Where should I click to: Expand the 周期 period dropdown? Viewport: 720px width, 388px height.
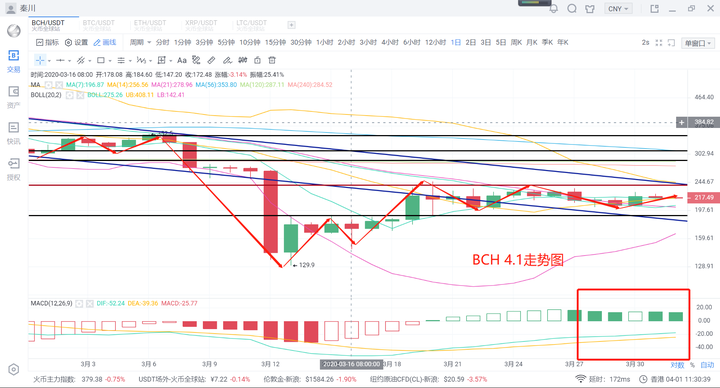(x=140, y=42)
